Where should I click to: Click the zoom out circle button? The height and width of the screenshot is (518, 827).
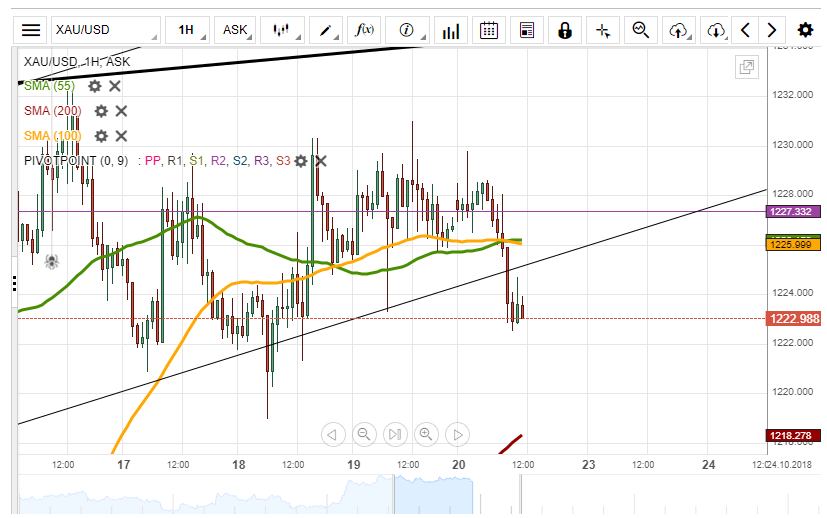[x=364, y=435]
